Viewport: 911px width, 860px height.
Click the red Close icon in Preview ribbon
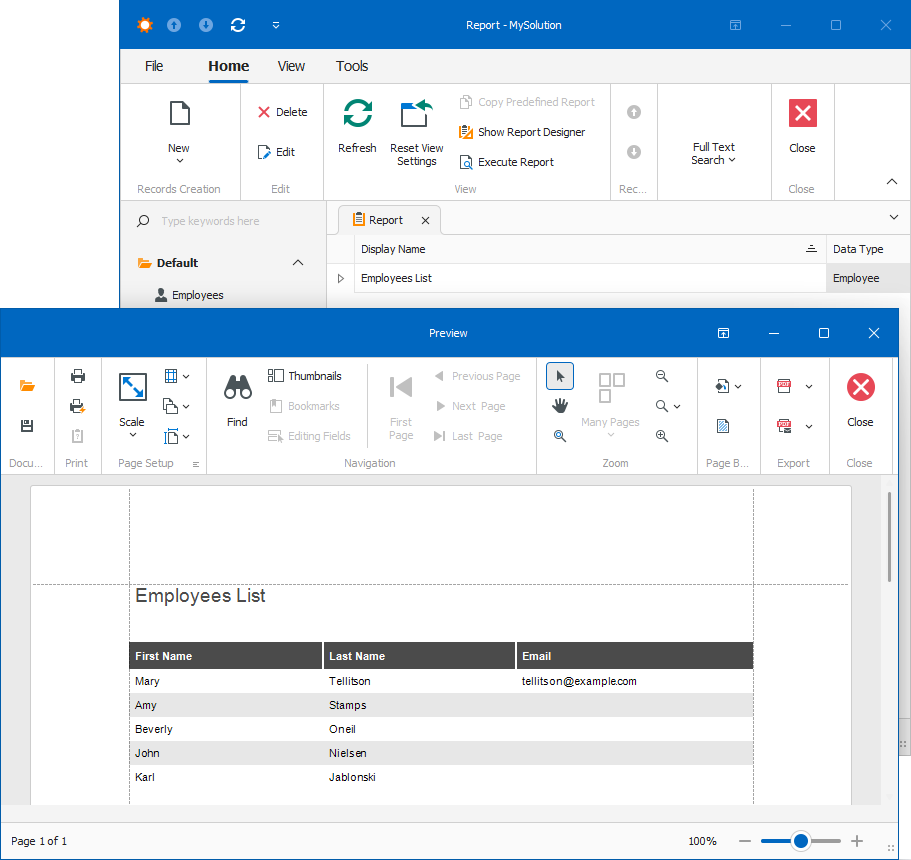[860, 388]
